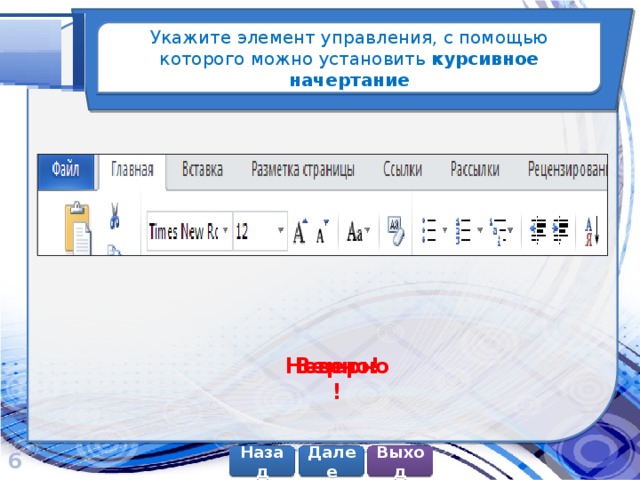
Task: Click the Change Case Aa icon
Action: 354,232
